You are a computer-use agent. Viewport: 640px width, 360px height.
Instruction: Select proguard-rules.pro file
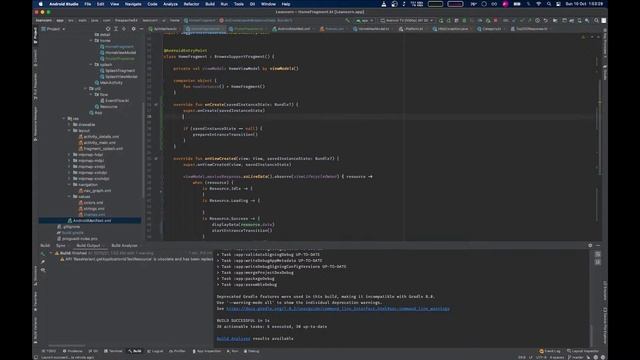tap(77, 238)
